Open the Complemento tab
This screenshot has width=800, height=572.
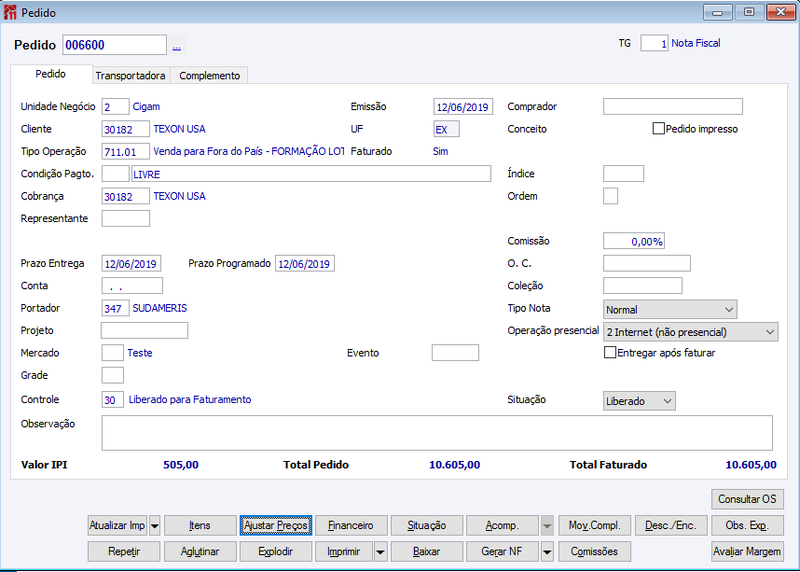(210, 76)
